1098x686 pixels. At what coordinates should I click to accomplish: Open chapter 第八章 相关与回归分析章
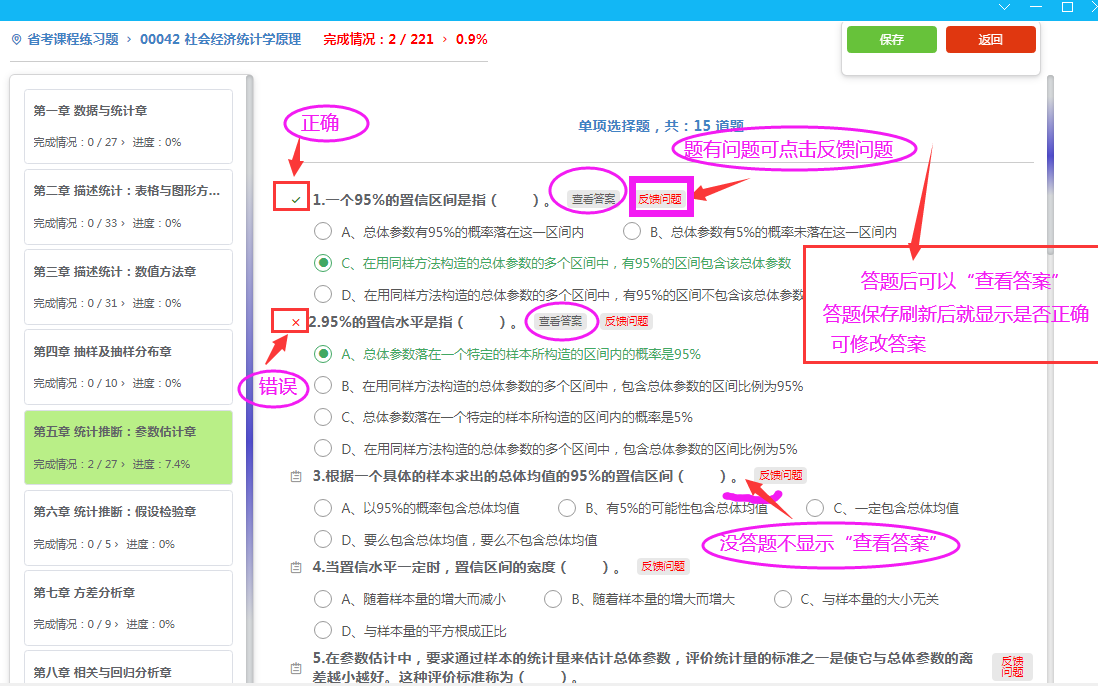pos(129,667)
